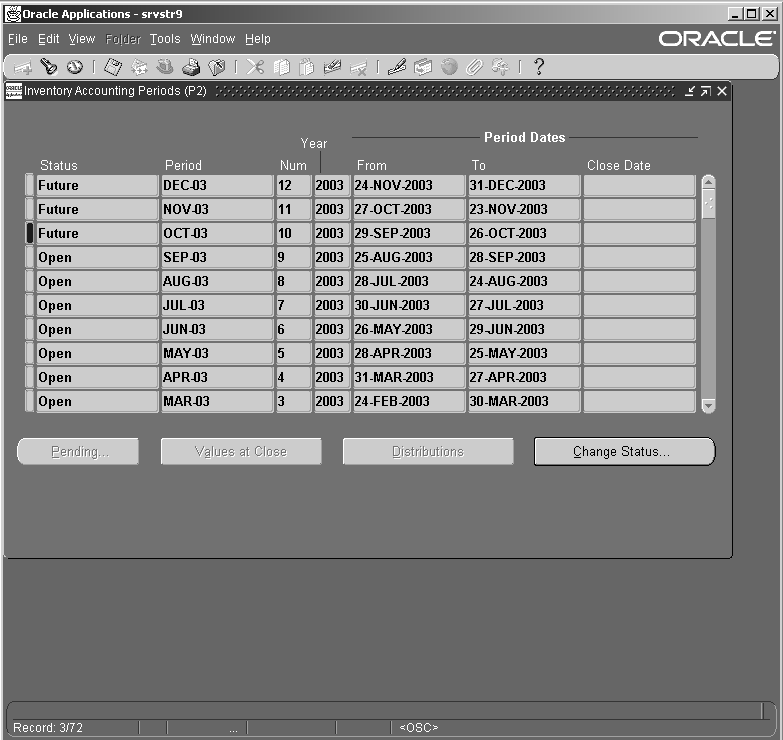Click the Switch Responsibilities hat icon

coord(165,66)
